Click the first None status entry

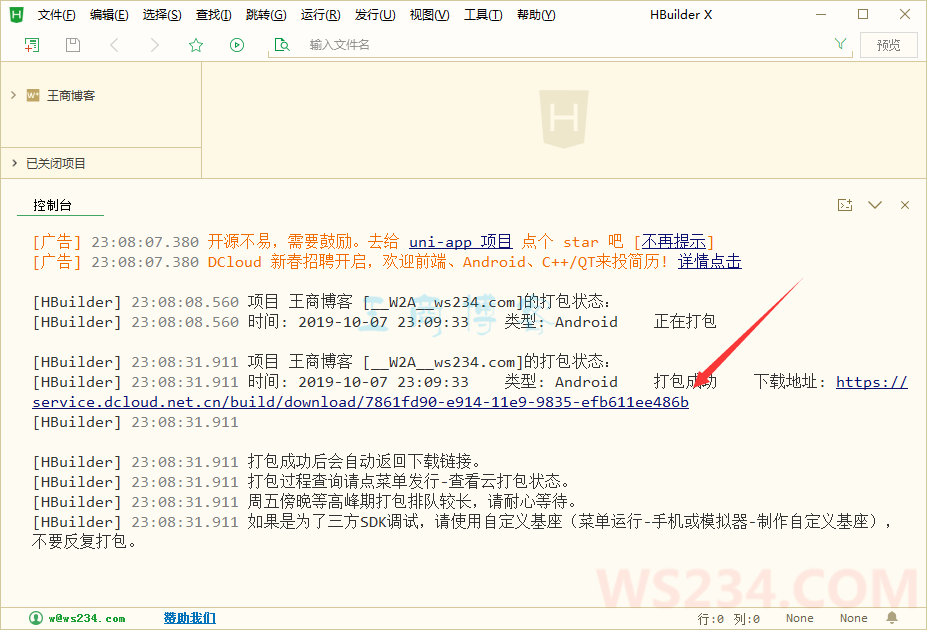pos(799,618)
